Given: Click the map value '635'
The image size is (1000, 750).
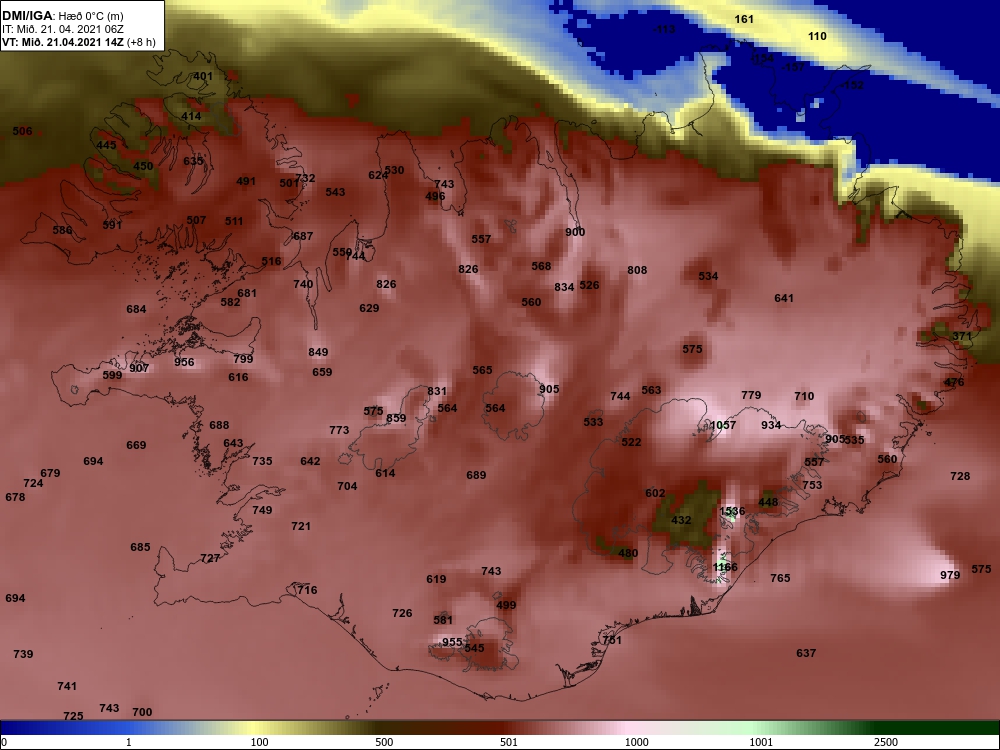Looking at the screenshot, I should point(193,161).
